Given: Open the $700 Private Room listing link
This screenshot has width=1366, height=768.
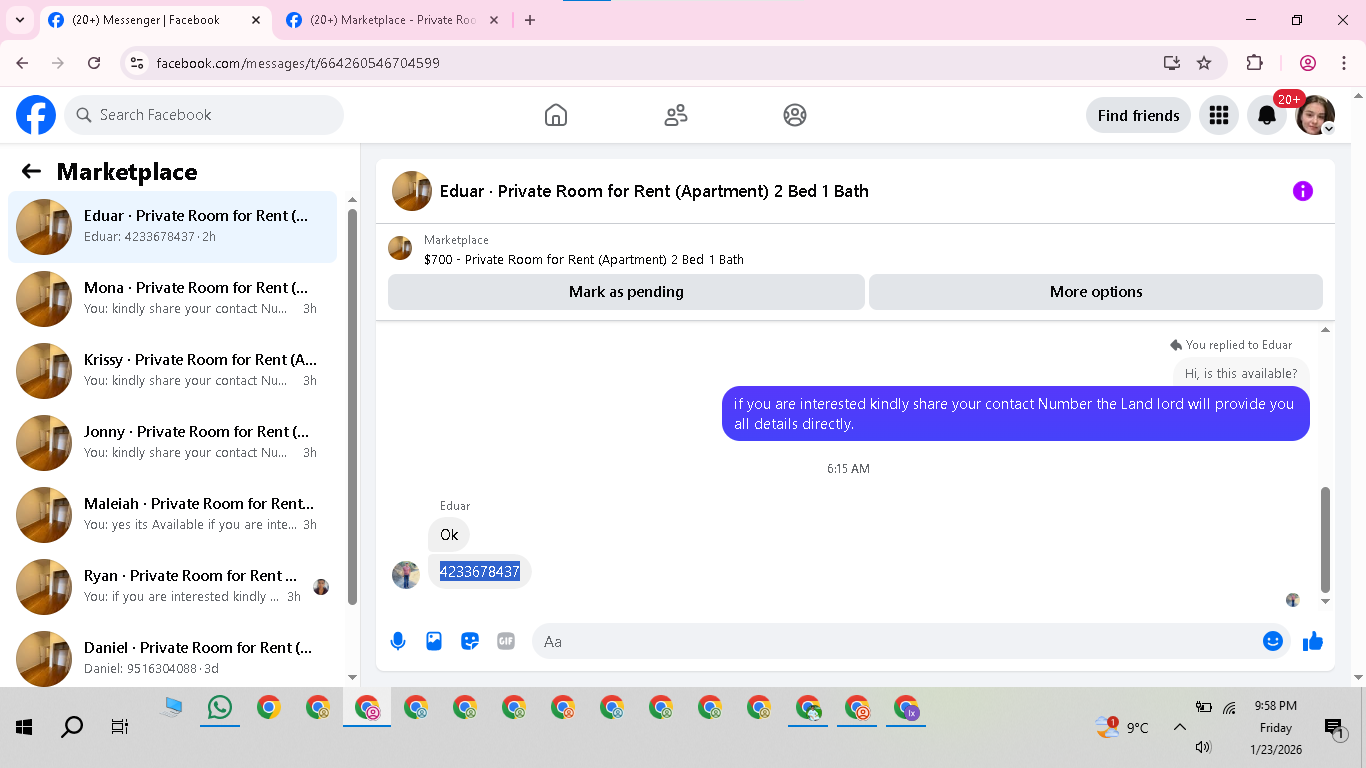Looking at the screenshot, I should click(584, 259).
